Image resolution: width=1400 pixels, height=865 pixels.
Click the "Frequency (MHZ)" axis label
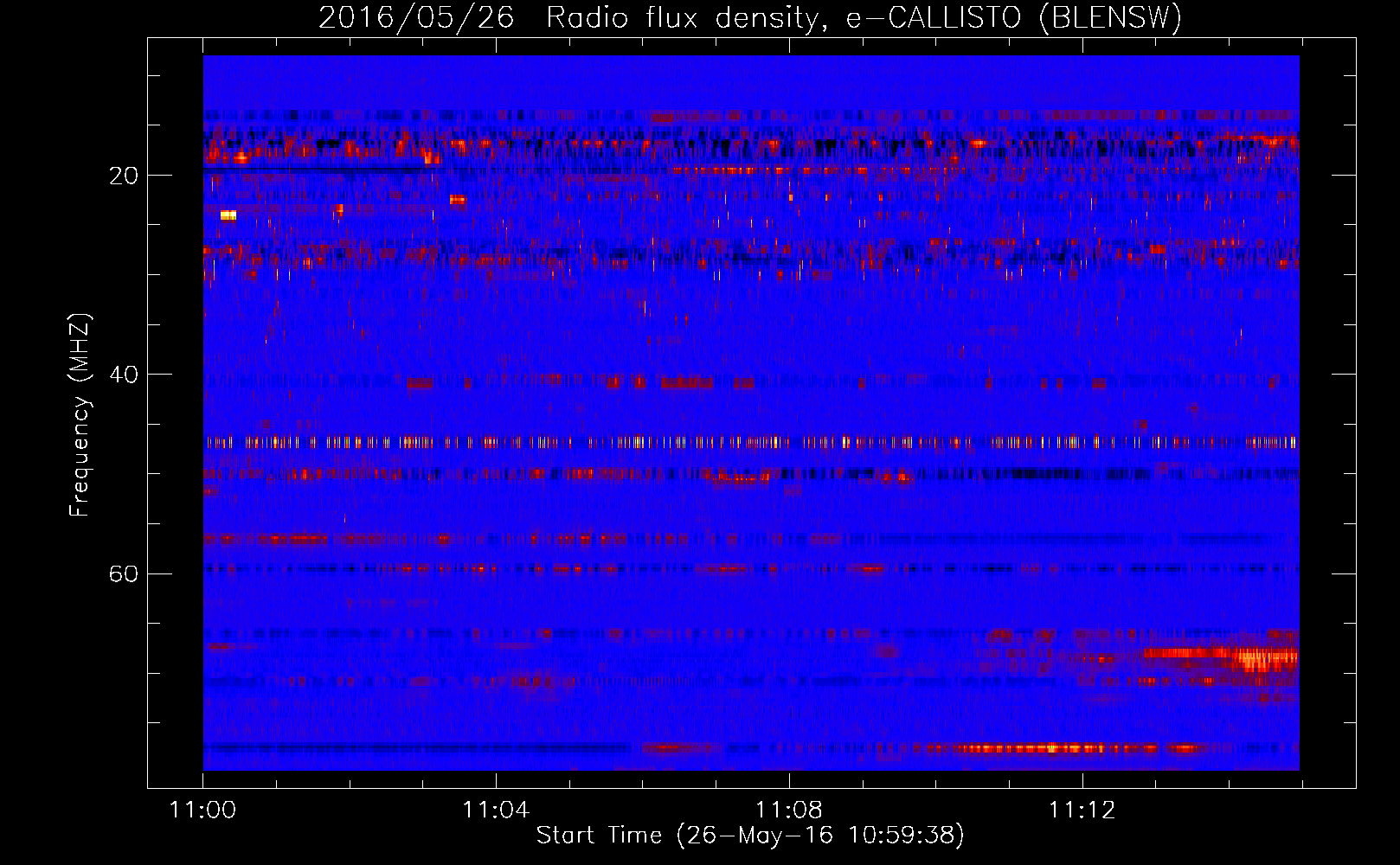80,415
